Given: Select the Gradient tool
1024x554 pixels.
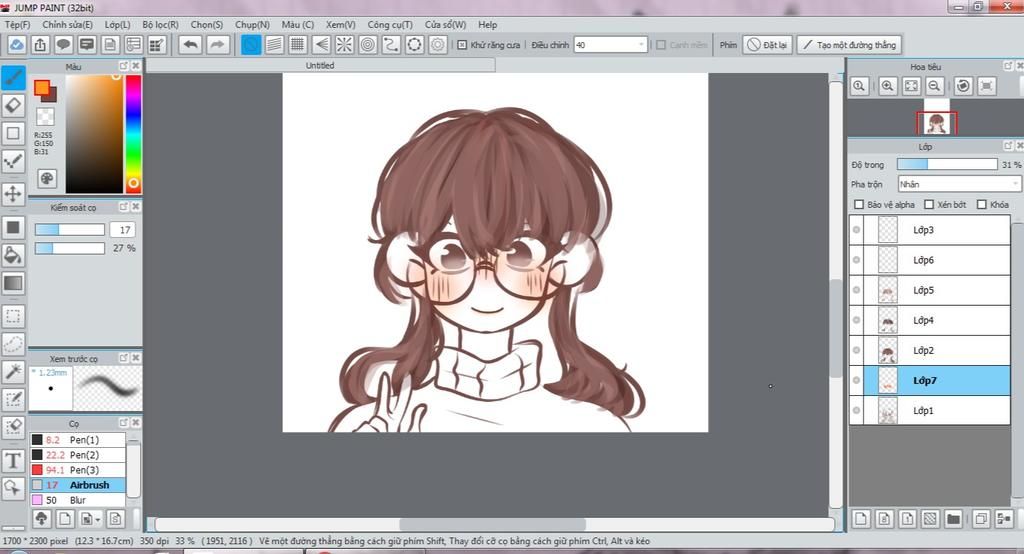Looking at the screenshot, I should 13,283.
